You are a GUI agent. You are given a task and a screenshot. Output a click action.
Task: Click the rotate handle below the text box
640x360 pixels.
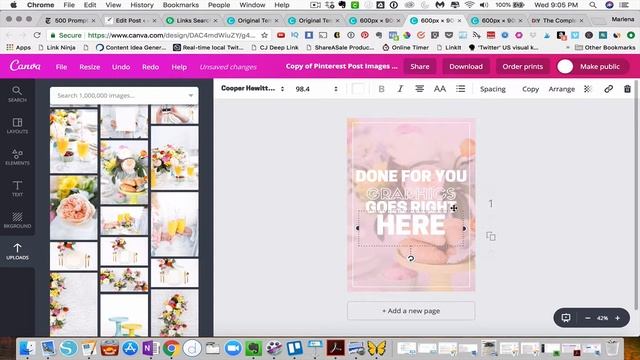(411, 258)
